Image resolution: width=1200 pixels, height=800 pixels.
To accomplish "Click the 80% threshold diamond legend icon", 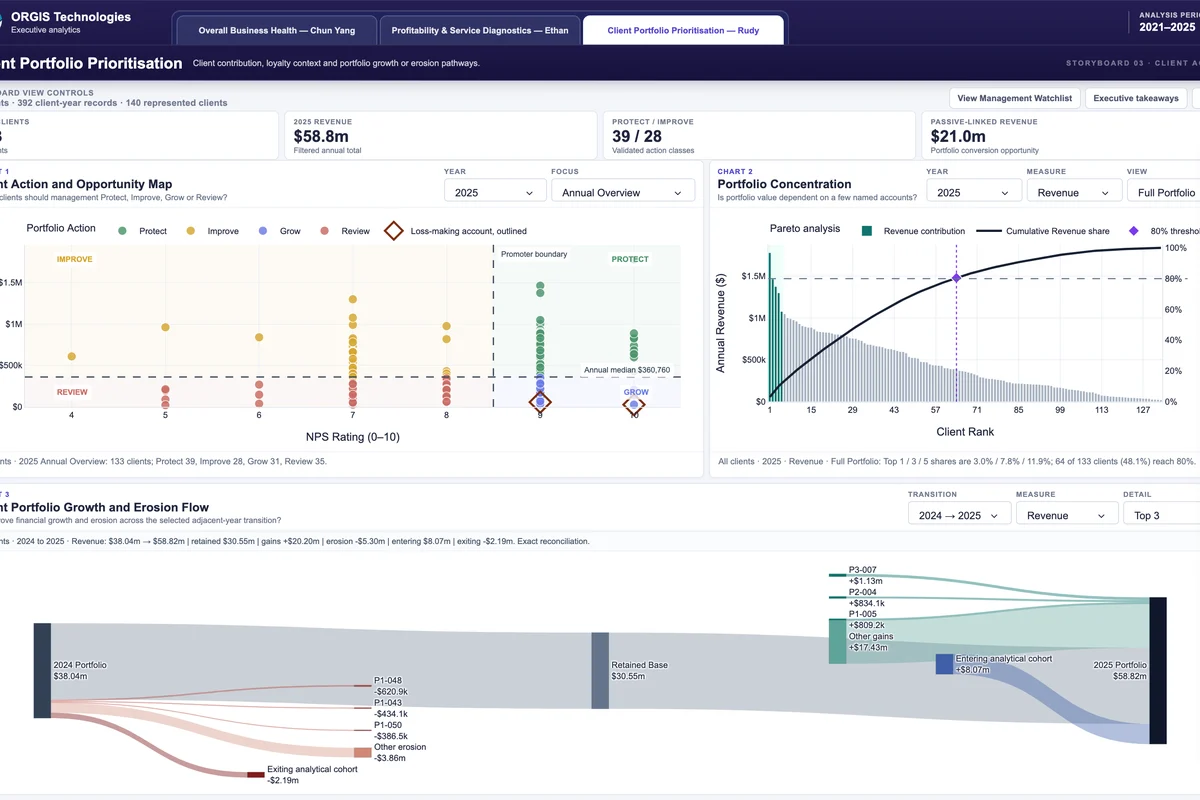I will (1133, 231).
